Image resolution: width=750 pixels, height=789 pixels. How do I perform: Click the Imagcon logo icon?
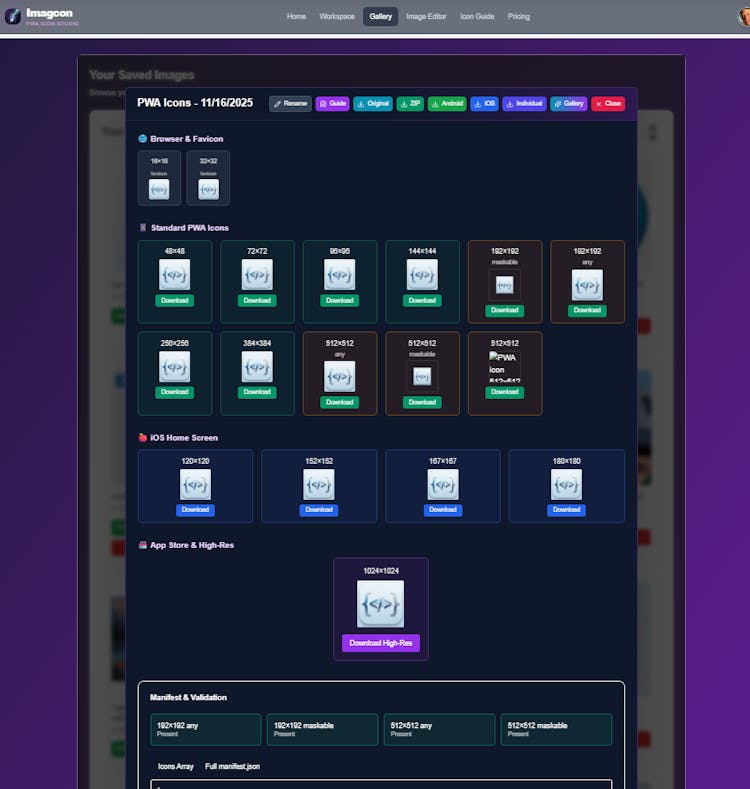point(13,16)
